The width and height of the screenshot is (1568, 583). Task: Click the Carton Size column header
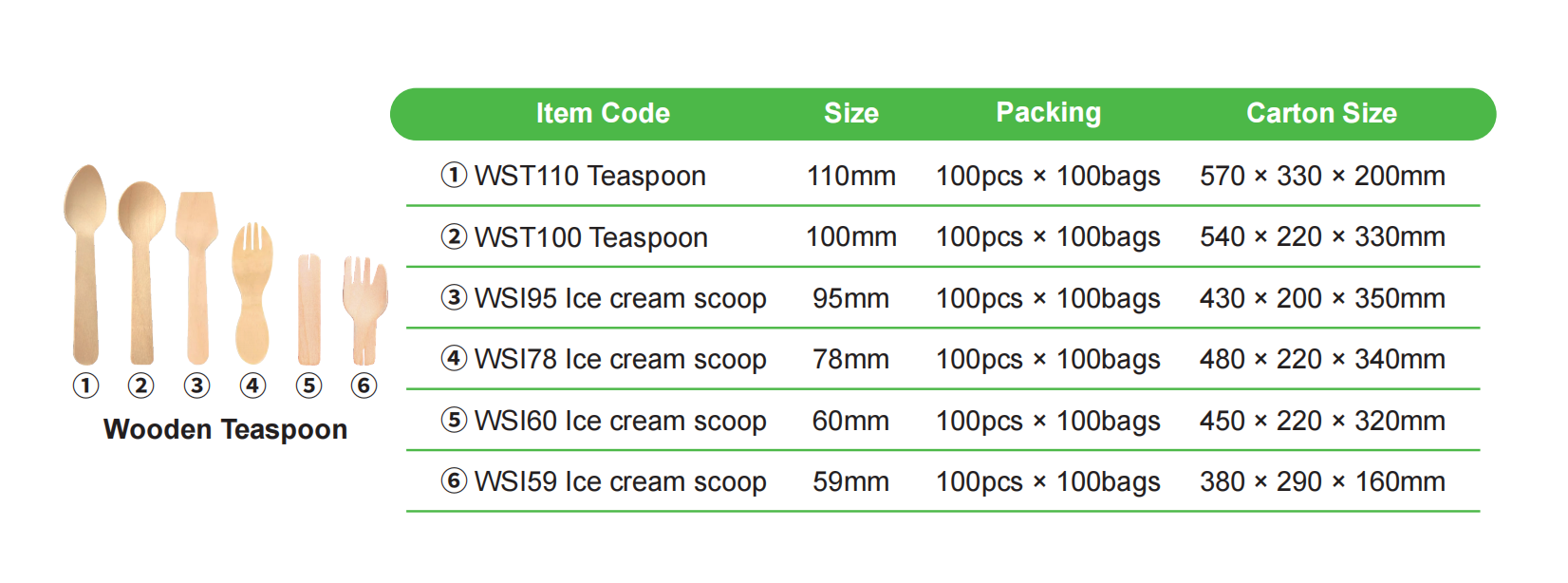click(x=1321, y=113)
